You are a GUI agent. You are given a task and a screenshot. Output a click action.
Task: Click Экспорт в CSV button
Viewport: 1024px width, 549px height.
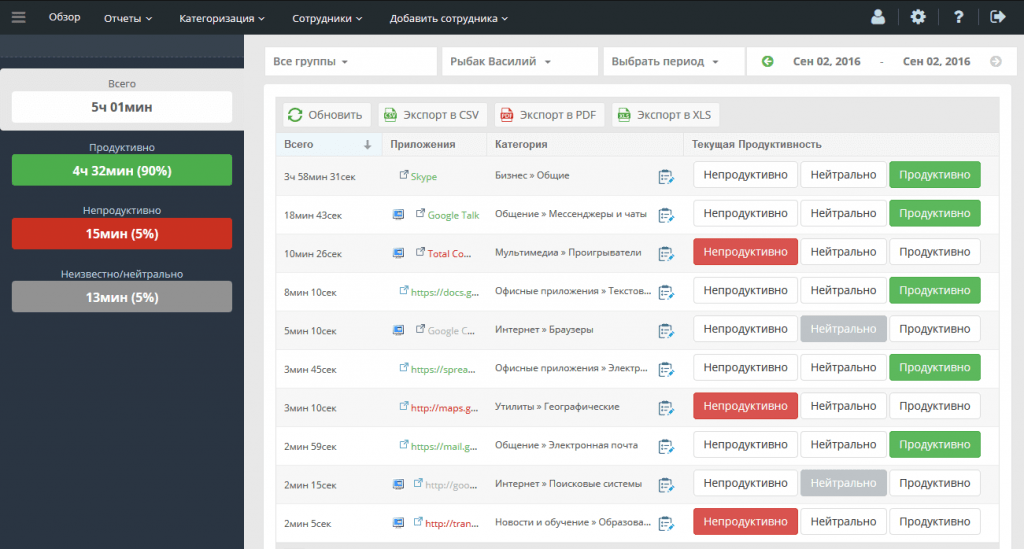pos(432,115)
